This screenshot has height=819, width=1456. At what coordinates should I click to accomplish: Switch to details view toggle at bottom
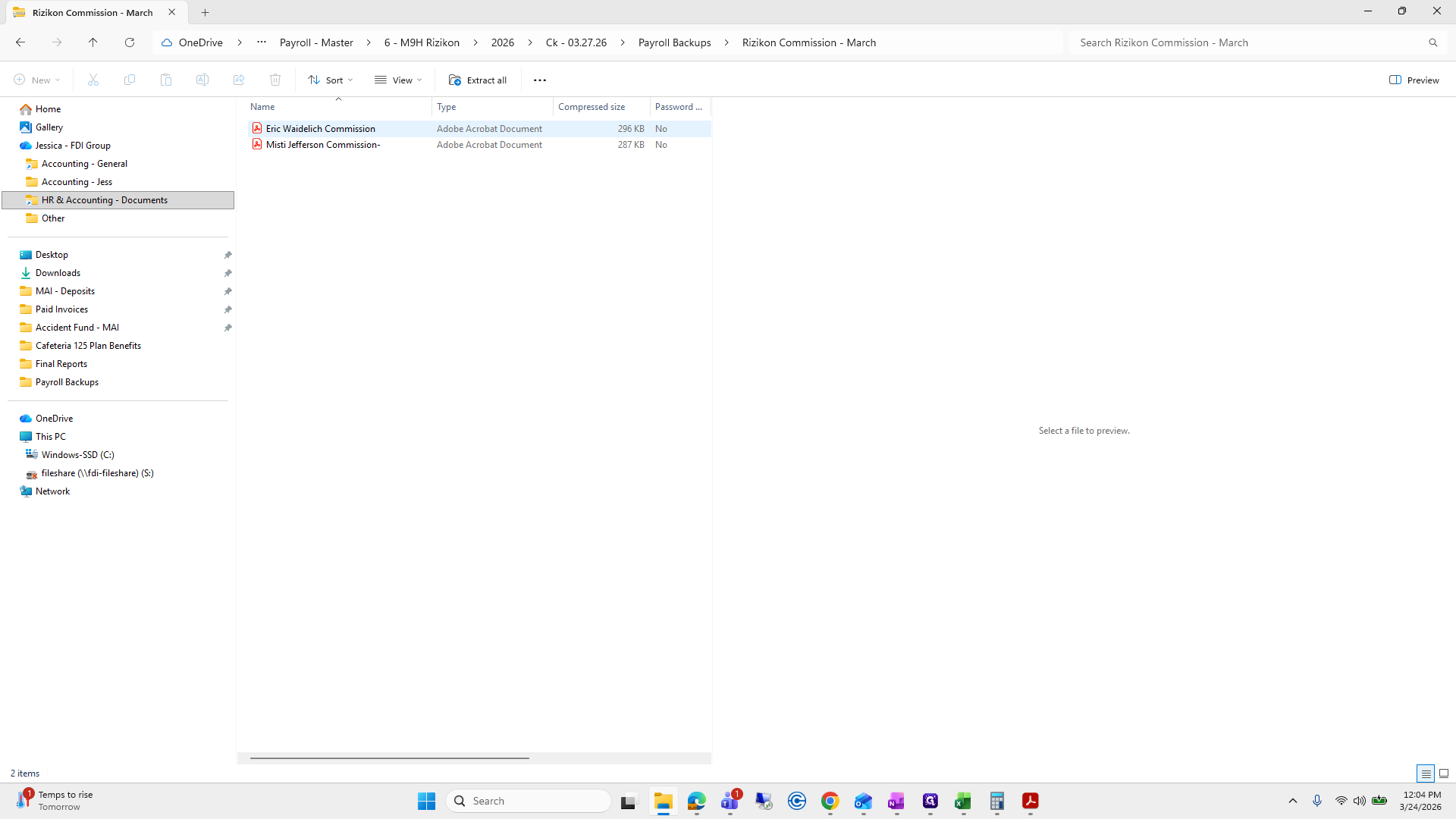[x=1426, y=773]
